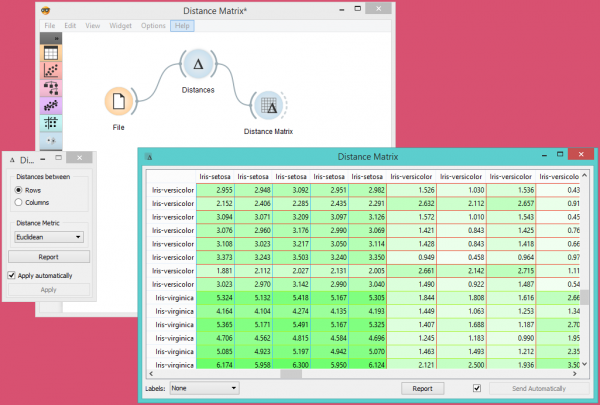The width and height of the screenshot is (600, 405).
Task: Open the Visualize scatter plot category
Action: click(x=50, y=71)
